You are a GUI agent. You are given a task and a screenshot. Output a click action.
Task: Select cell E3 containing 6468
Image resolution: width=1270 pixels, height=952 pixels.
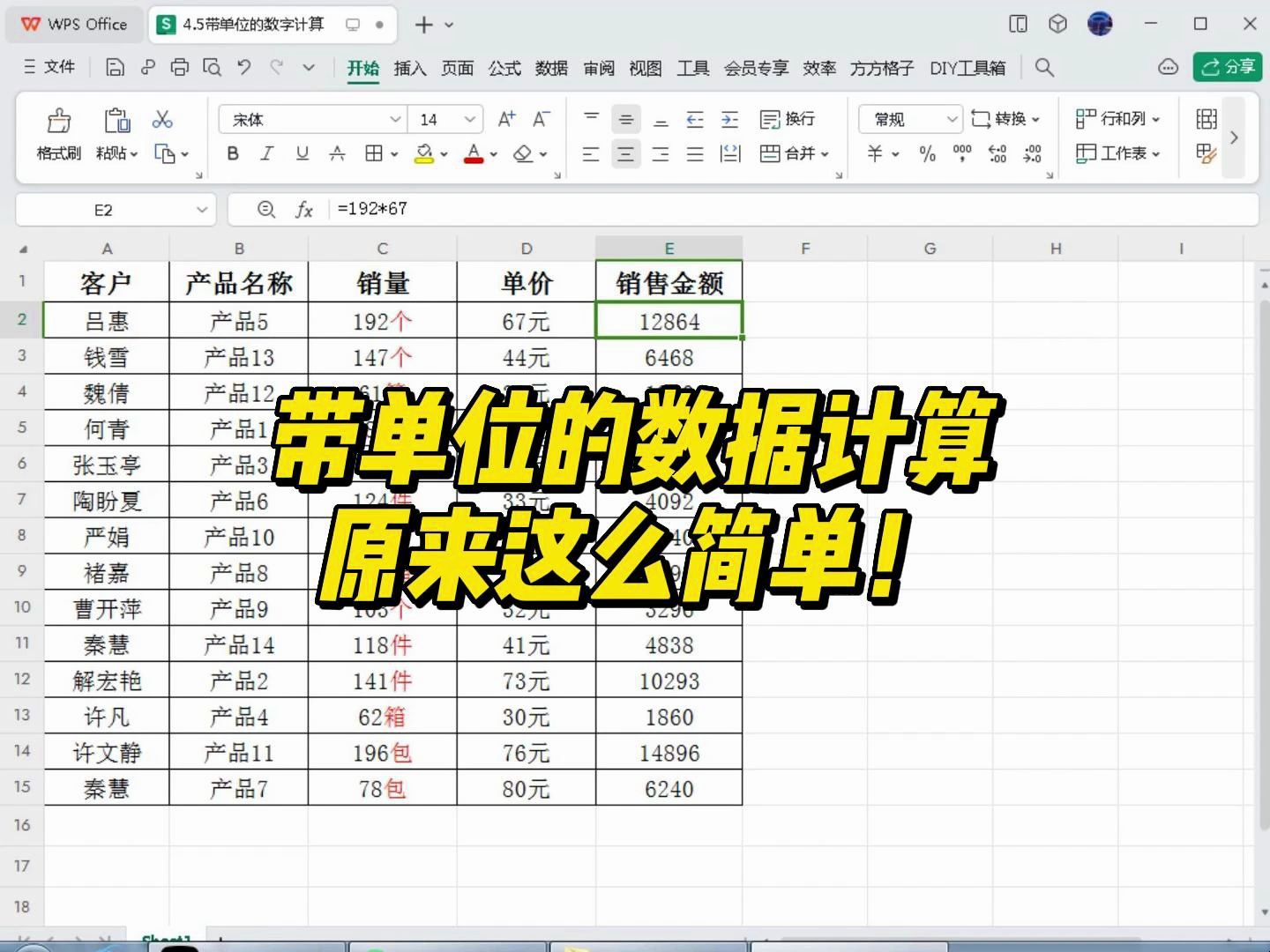669,357
